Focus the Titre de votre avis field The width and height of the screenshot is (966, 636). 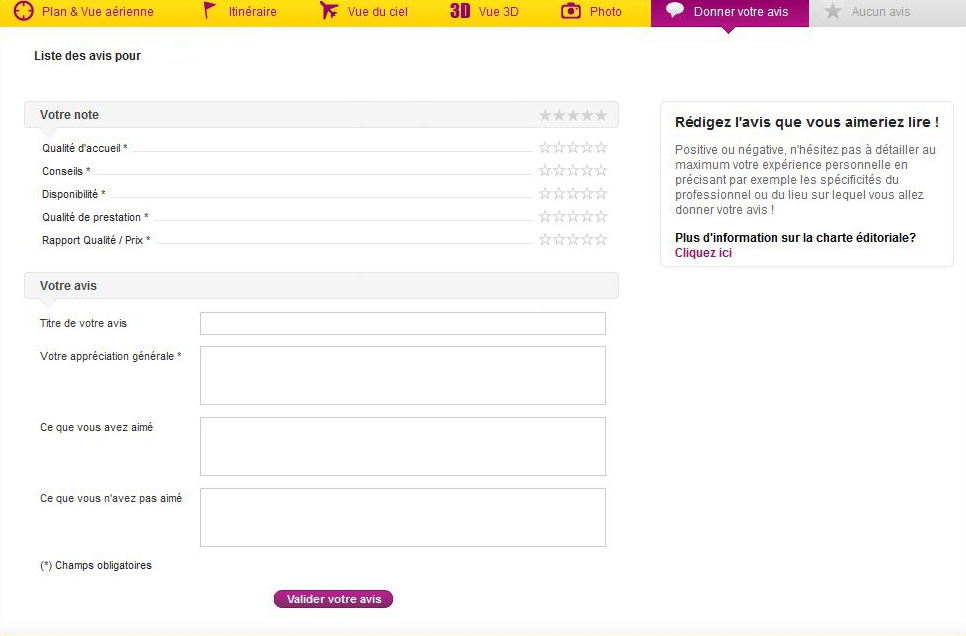pyautogui.click(x=402, y=323)
